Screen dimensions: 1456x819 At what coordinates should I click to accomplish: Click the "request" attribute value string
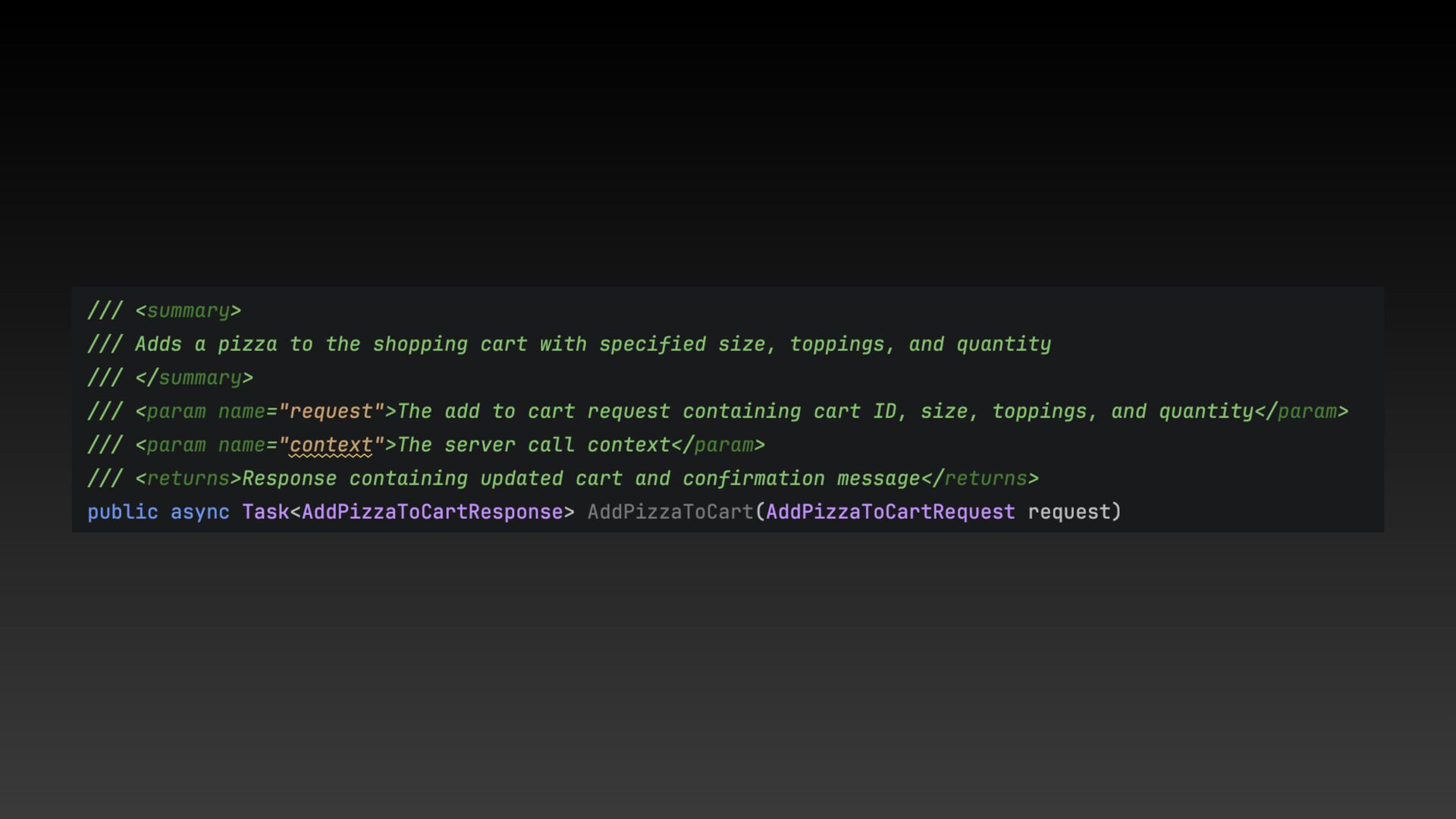pos(331,412)
